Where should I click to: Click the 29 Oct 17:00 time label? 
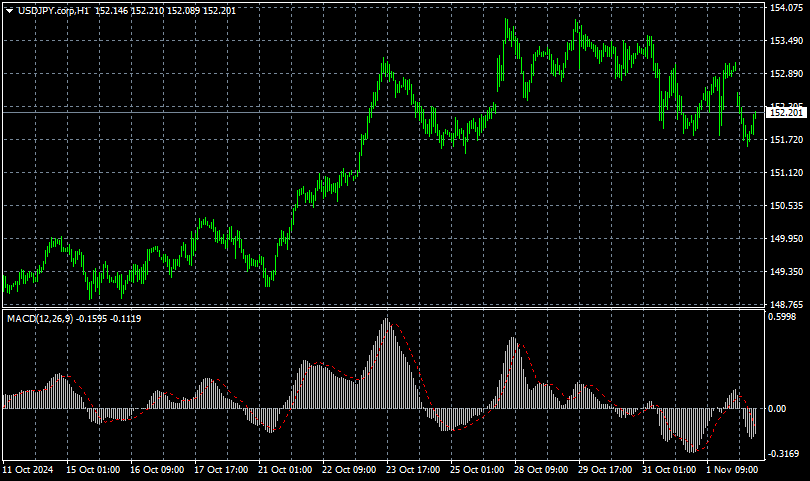605,470
